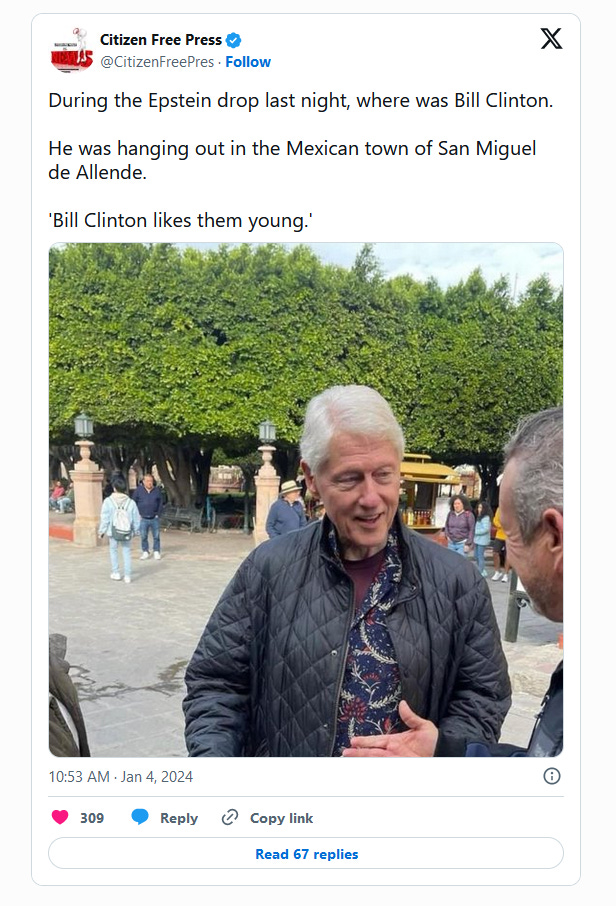This screenshot has width=616, height=906.
Task: Click the San Miguel de Allende text line
Action: click(x=292, y=160)
